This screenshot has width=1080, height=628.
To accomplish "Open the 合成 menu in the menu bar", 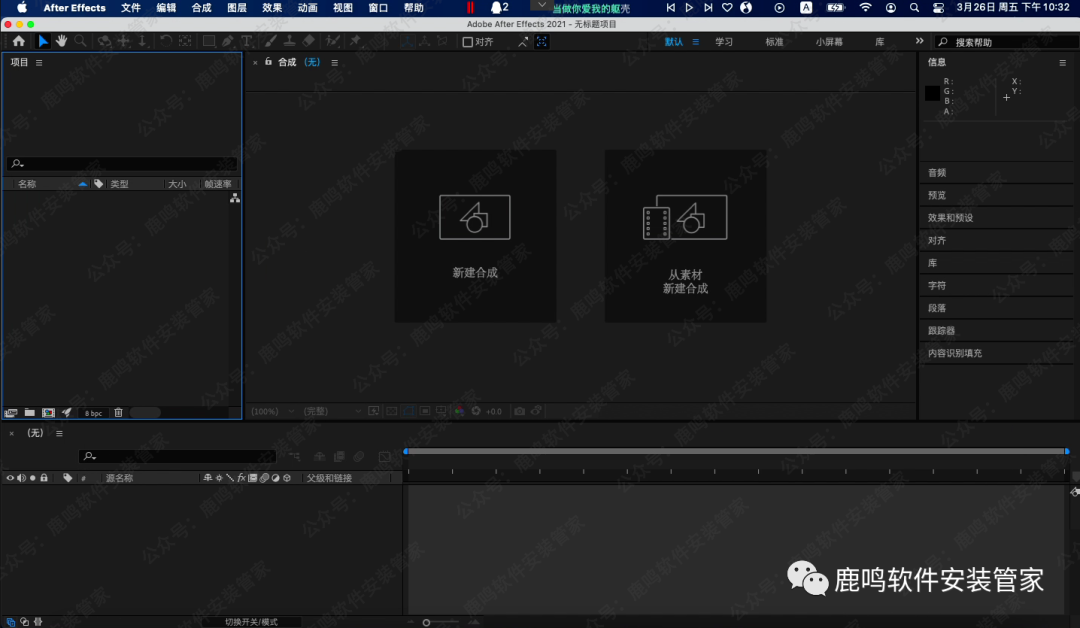I will tap(201, 7).
